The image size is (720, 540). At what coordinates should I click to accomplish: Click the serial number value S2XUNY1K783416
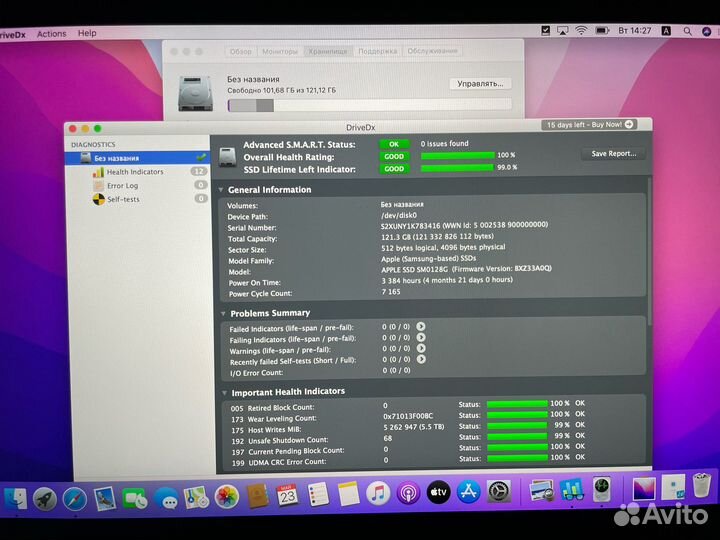click(411, 226)
